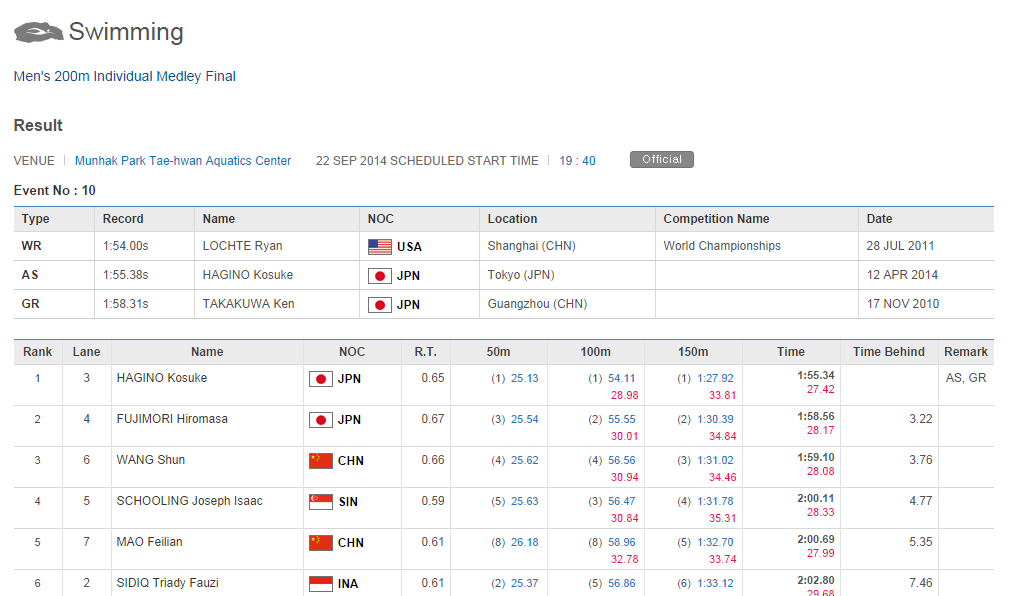The image size is (1027, 596).
Task: Click China flag in WANG Shun row
Action: (321, 461)
